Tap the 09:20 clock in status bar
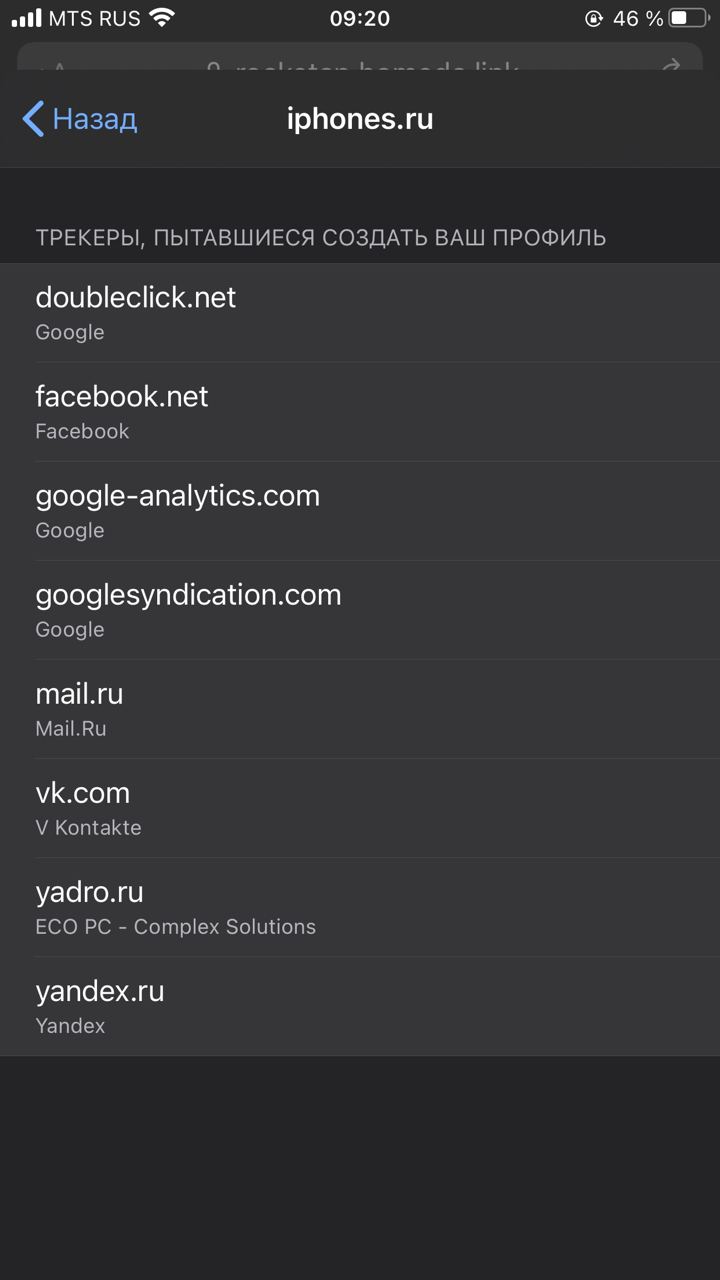 pyautogui.click(x=360, y=18)
